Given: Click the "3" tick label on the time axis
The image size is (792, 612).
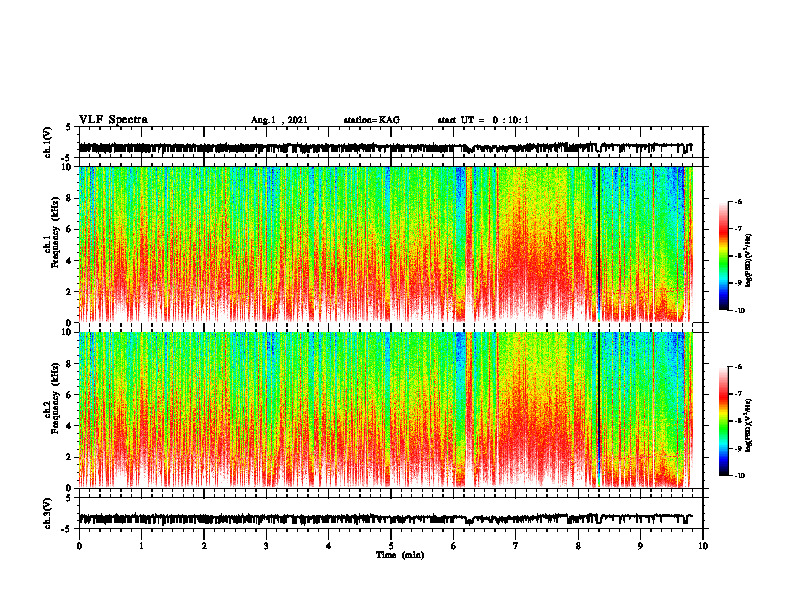Looking at the screenshot, I should point(266,546).
